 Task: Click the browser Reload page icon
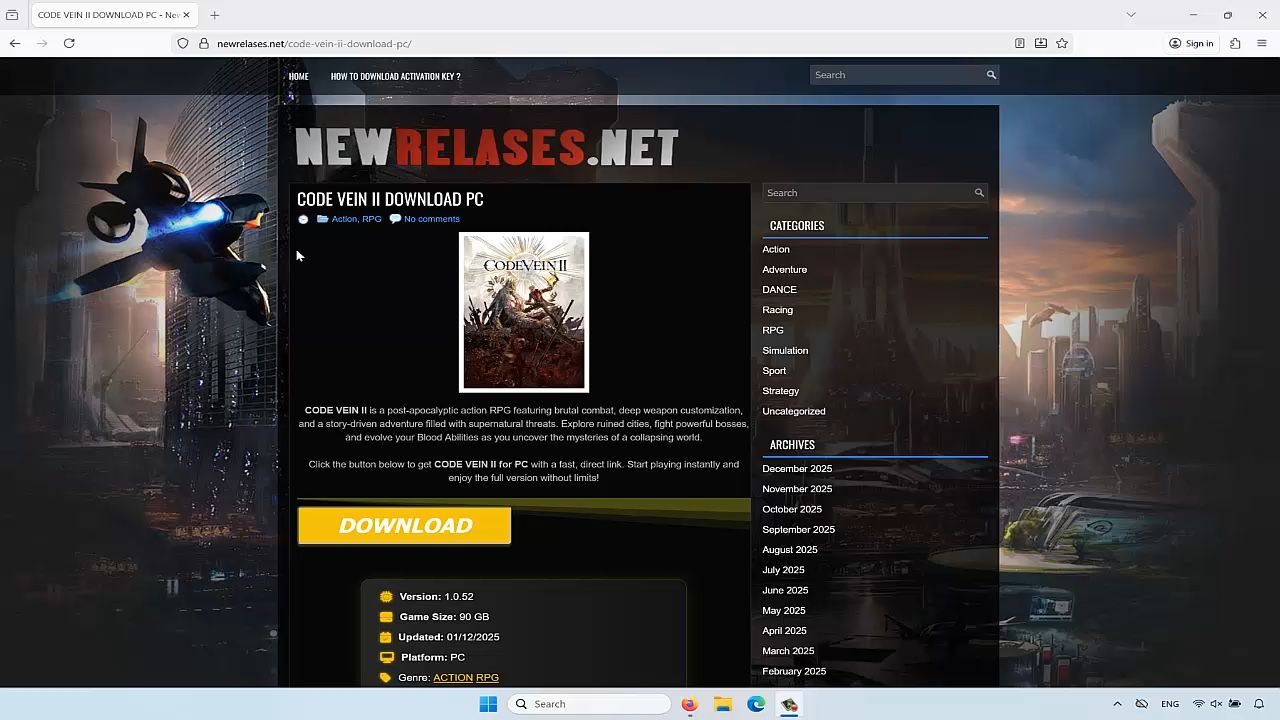(69, 43)
